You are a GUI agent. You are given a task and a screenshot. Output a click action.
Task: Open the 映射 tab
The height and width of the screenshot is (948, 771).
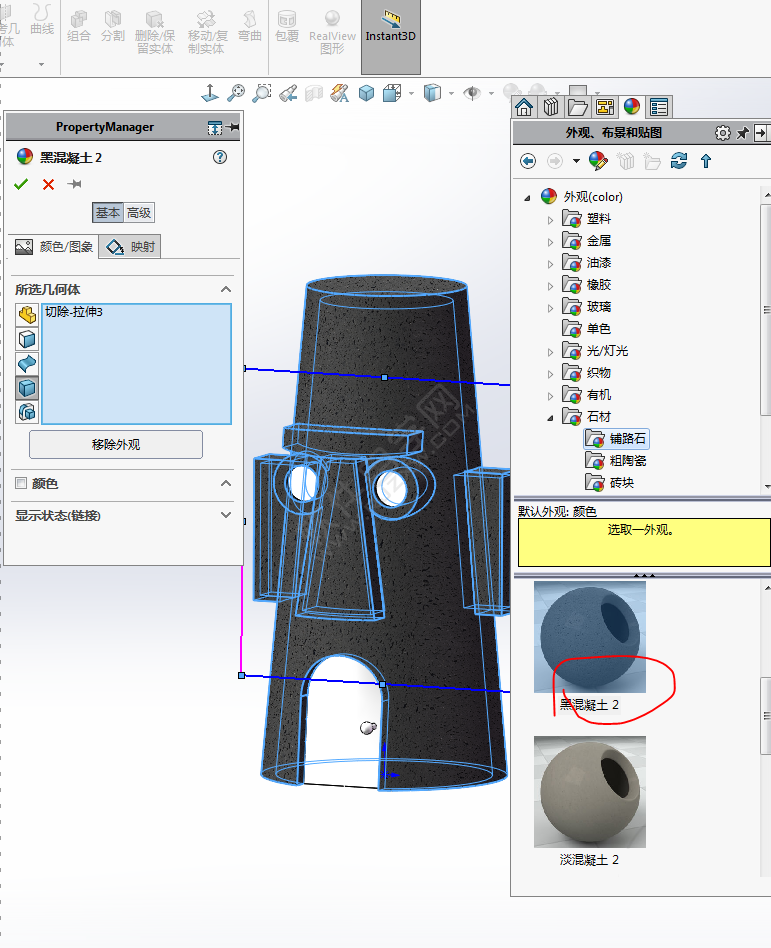coord(130,247)
